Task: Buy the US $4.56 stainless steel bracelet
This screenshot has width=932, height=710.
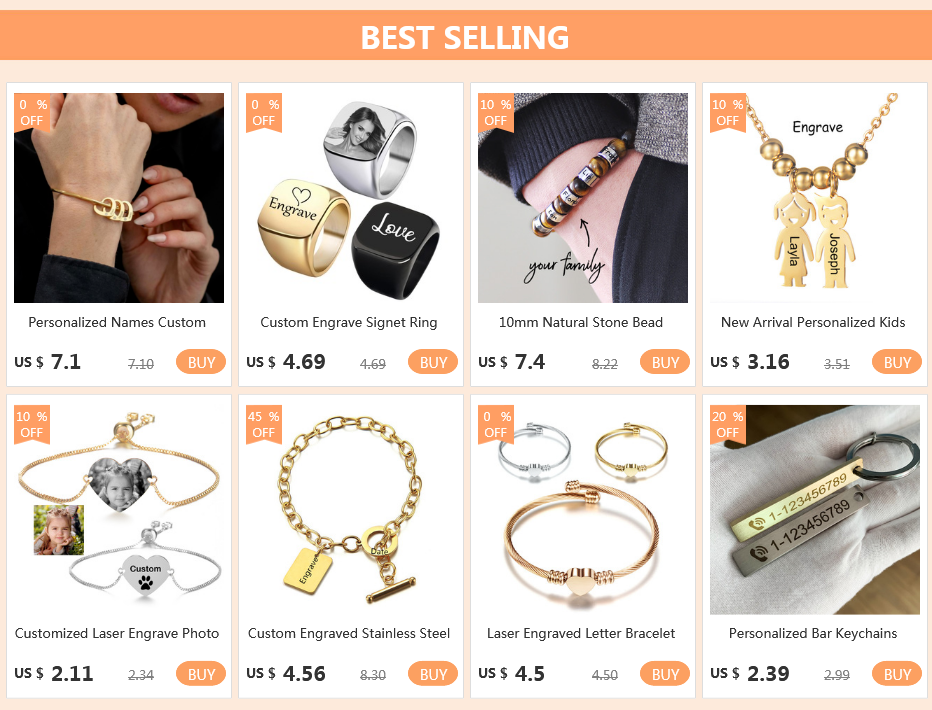Action: (x=433, y=674)
